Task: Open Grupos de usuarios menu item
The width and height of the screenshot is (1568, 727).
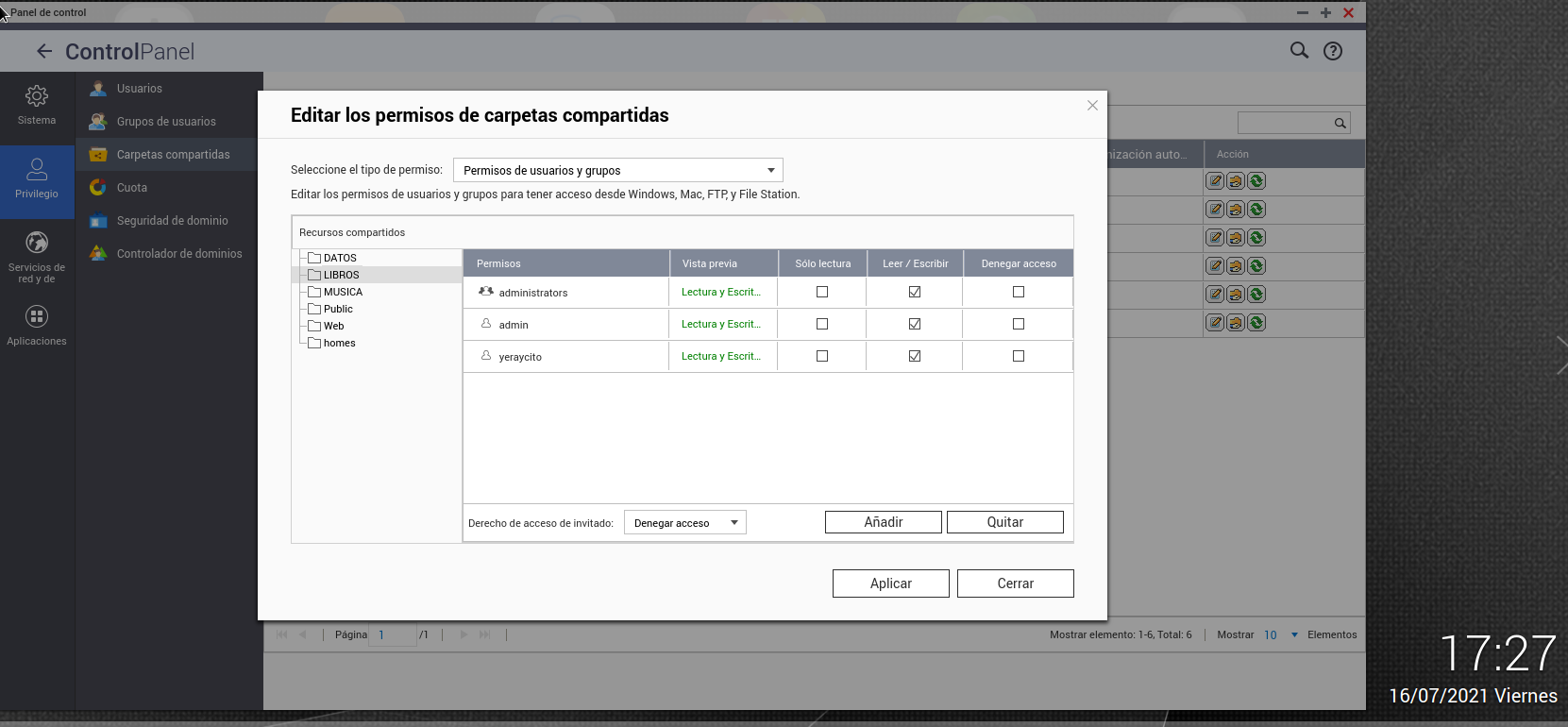Action: point(166,122)
